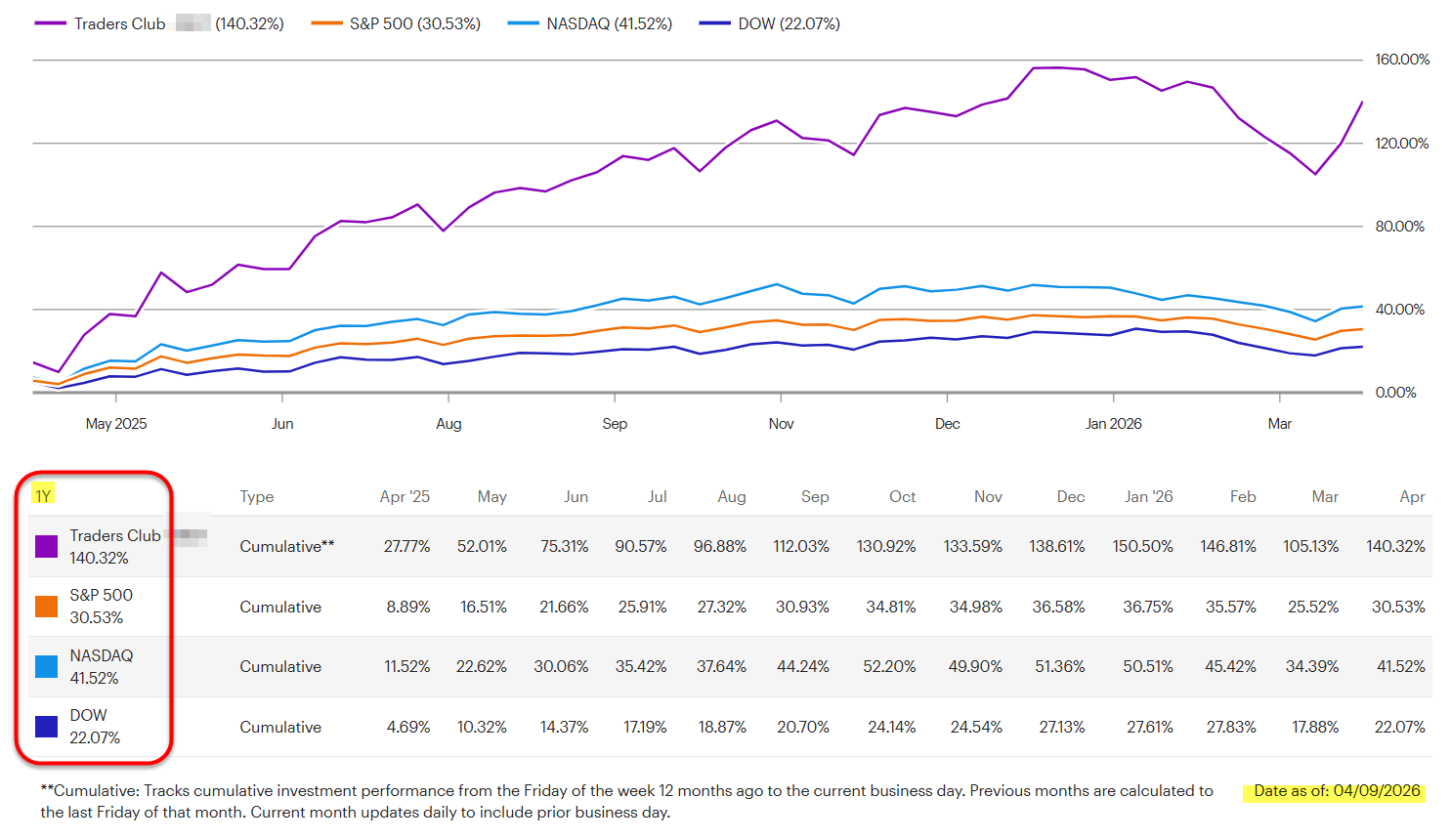Click the orange S&P 500 color swatch
The image size is (1451, 840).
coord(46,607)
